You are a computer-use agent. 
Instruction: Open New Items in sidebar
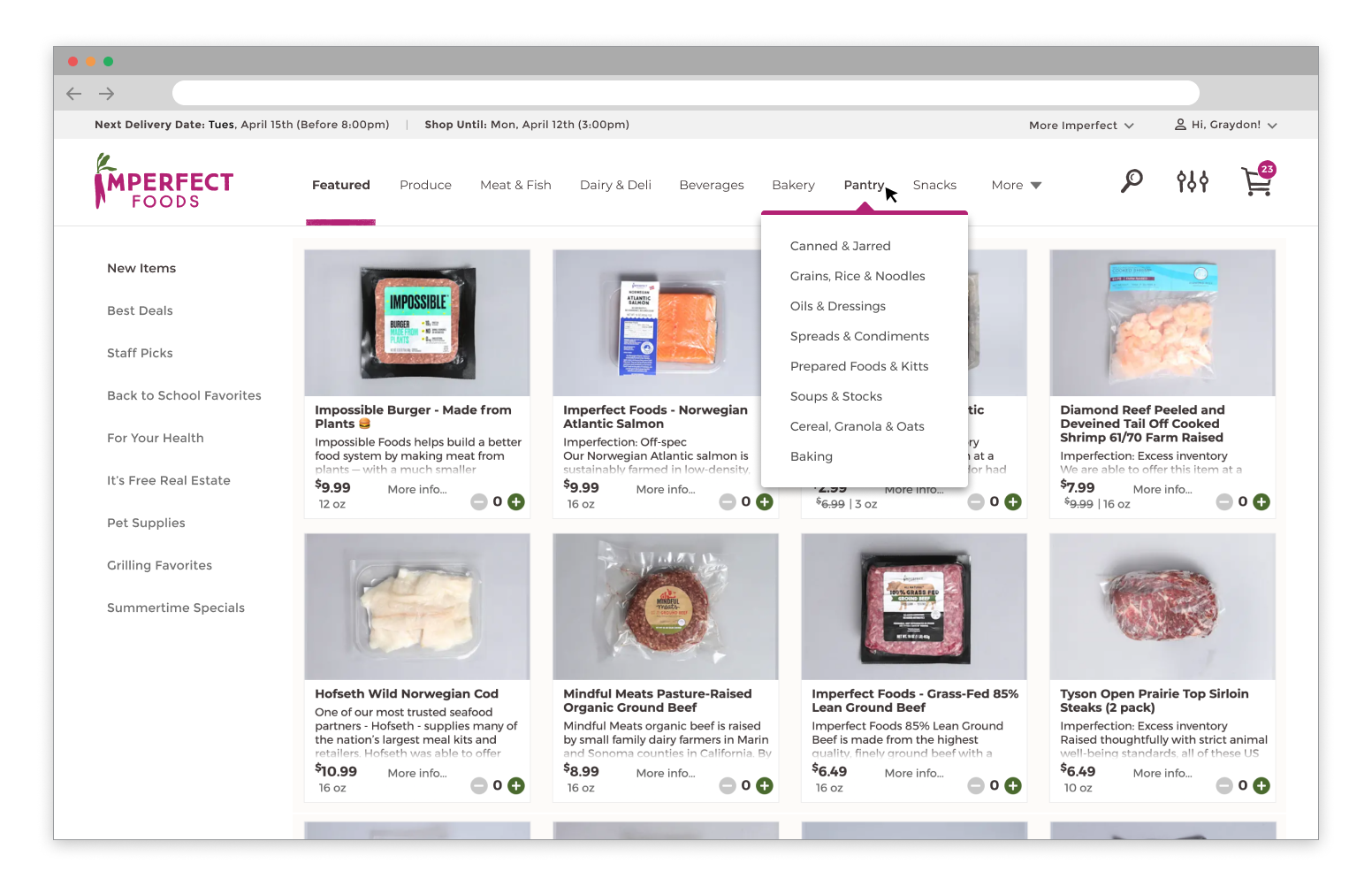pyautogui.click(x=141, y=268)
